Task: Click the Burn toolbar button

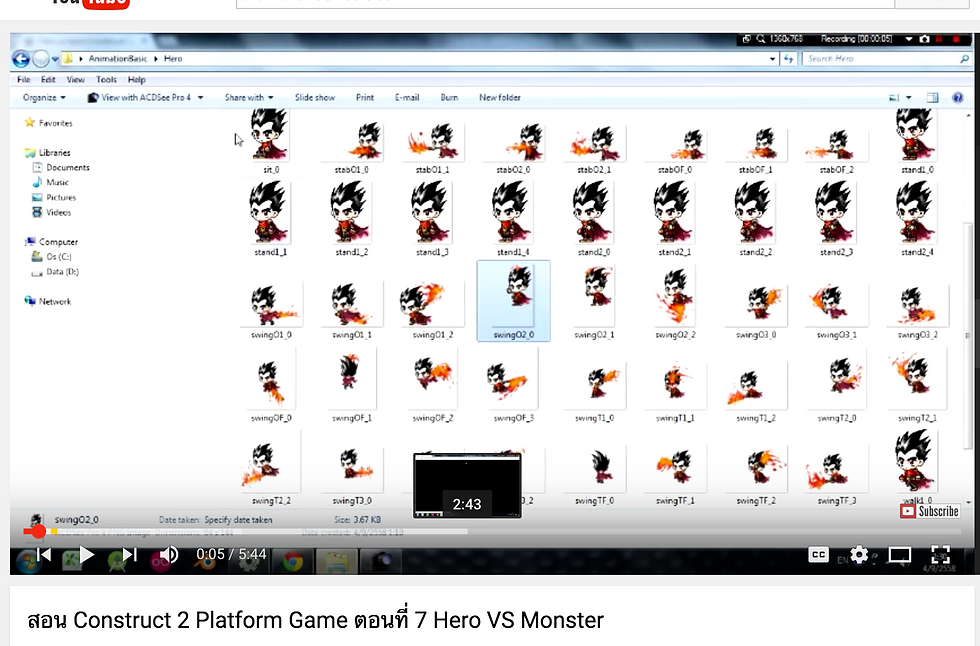Action: [449, 97]
